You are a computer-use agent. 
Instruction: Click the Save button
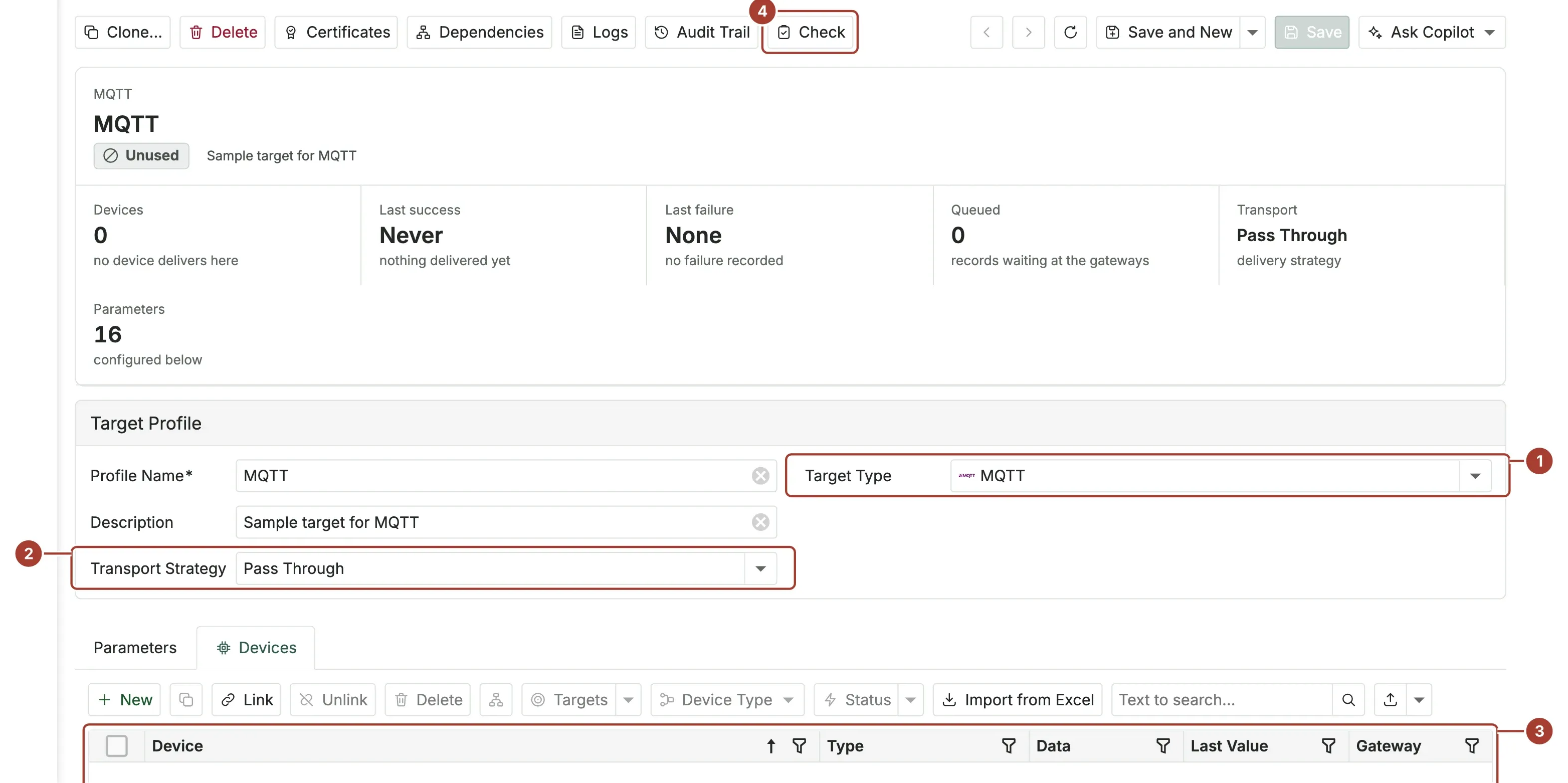tap(1312, 32)
